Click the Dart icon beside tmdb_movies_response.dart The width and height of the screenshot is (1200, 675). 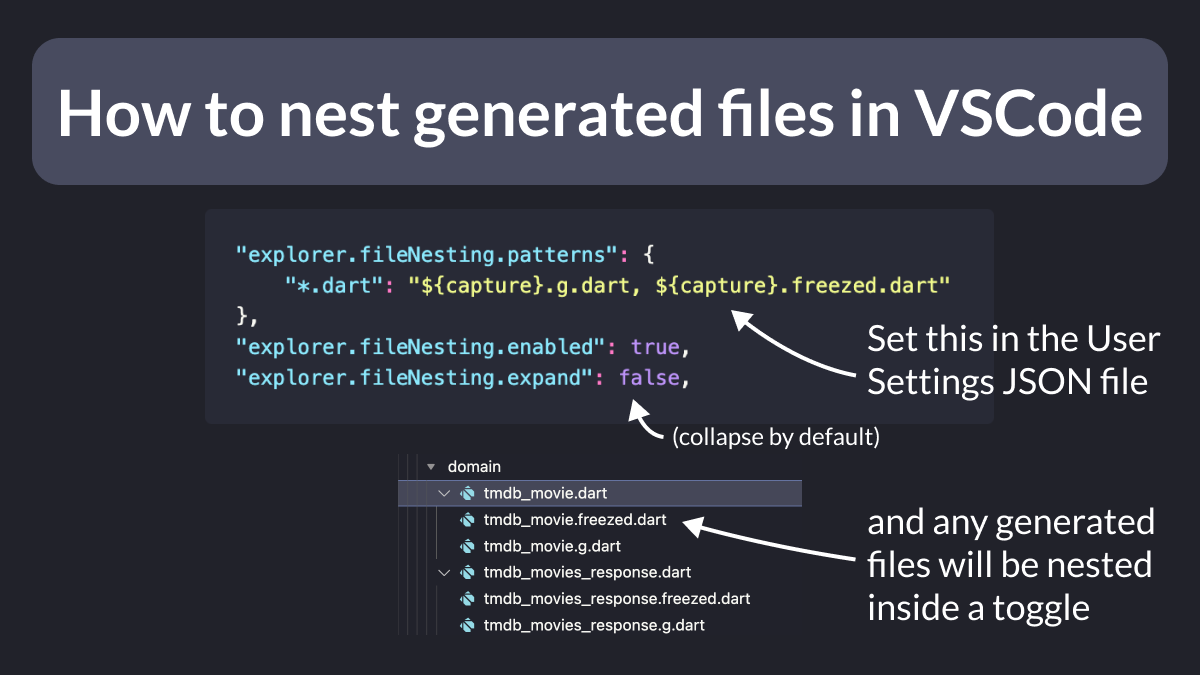tap(466, 572)
